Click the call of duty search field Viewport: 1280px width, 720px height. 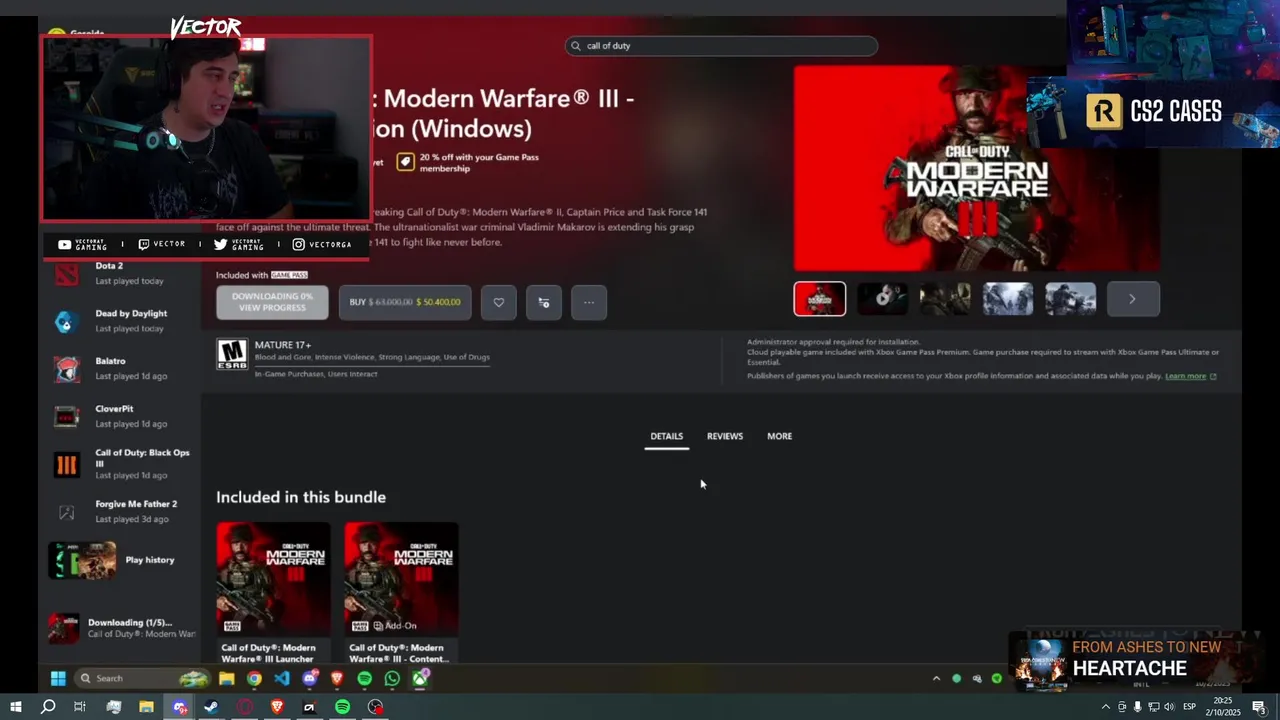pyautogui.click(x=721, y=46)
